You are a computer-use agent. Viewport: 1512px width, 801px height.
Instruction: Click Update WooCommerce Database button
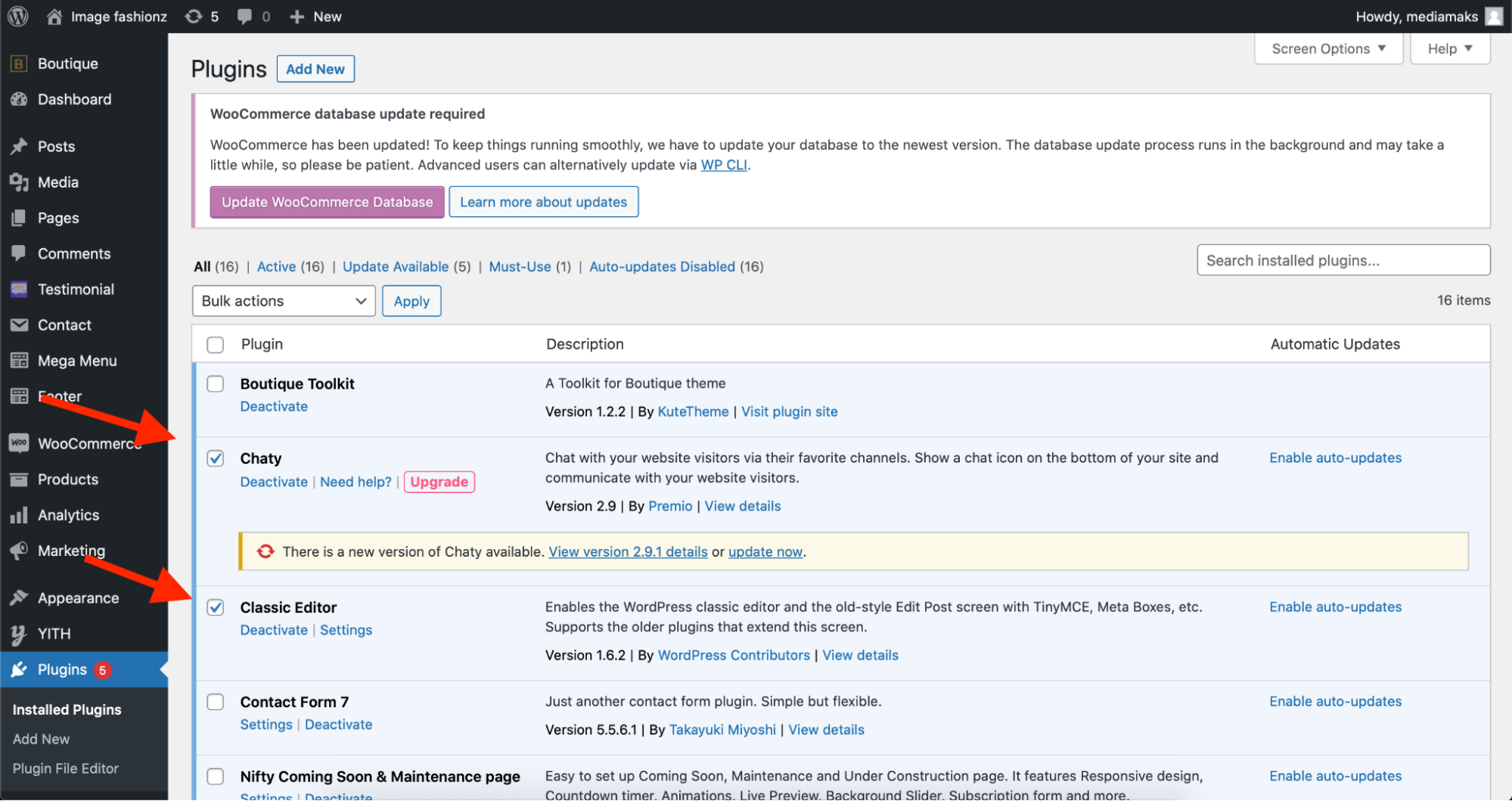click(x=327, y=202)
